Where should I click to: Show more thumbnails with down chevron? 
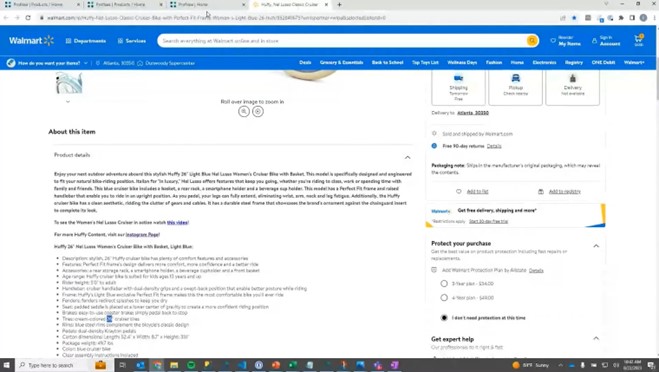(x=68, y=101)
